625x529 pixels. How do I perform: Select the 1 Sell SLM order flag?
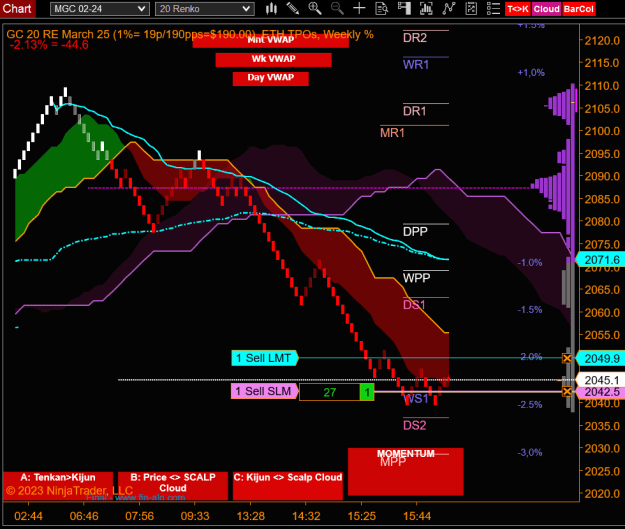265,391
